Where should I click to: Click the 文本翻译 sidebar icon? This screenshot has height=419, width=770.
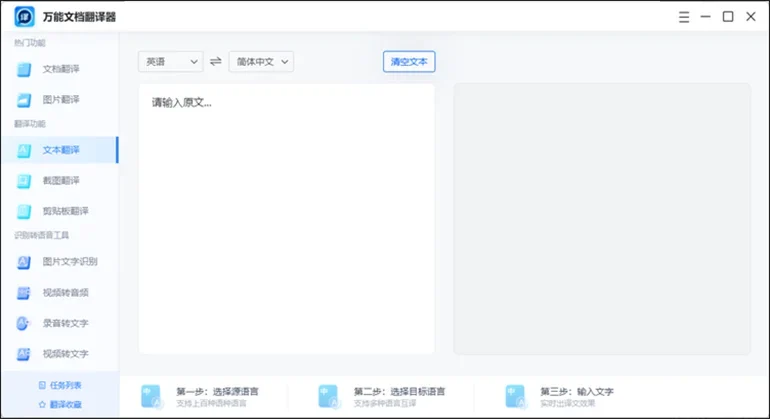tap(24, 150)
